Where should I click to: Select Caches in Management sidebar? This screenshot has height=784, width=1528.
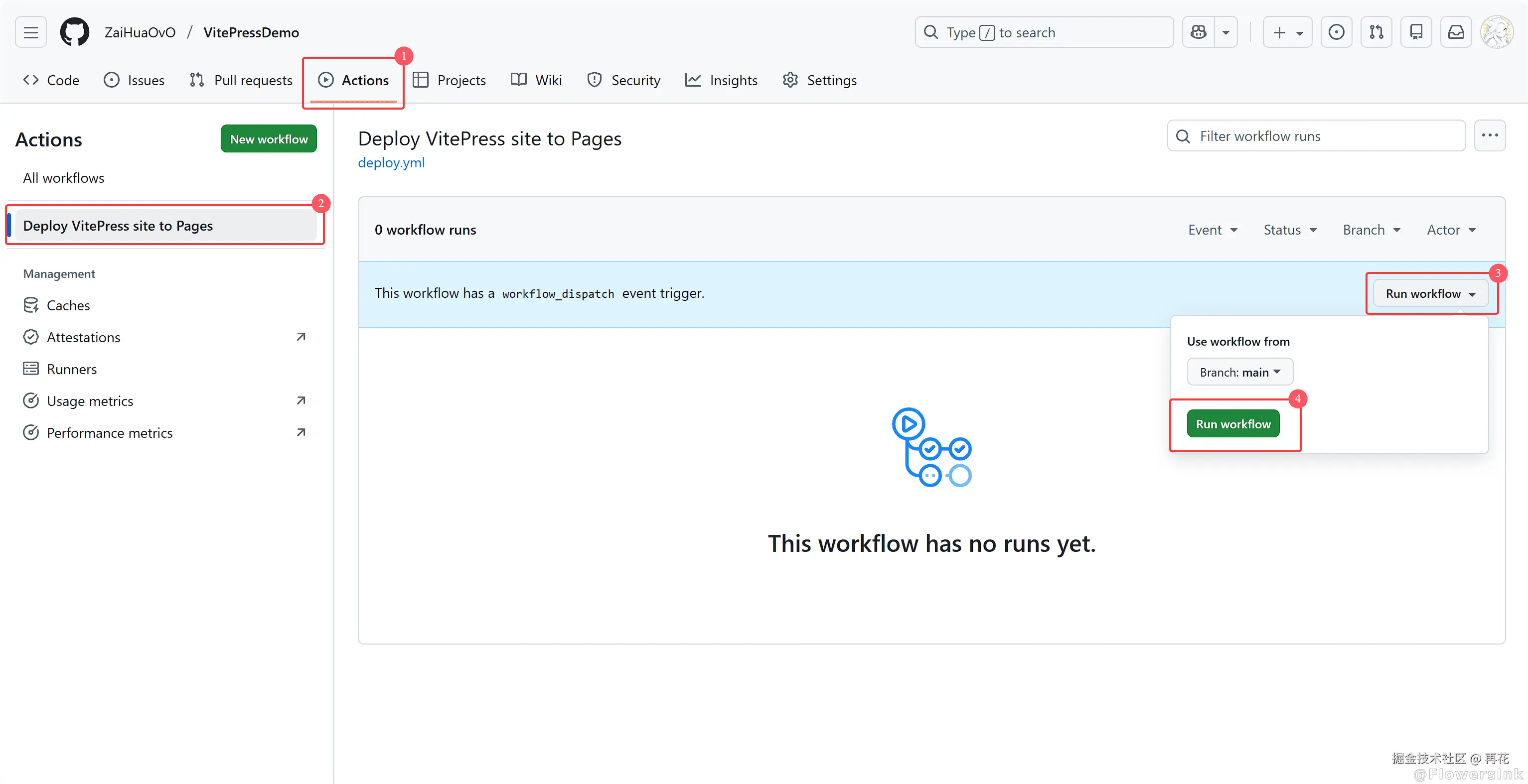click(x=68, y=305)
